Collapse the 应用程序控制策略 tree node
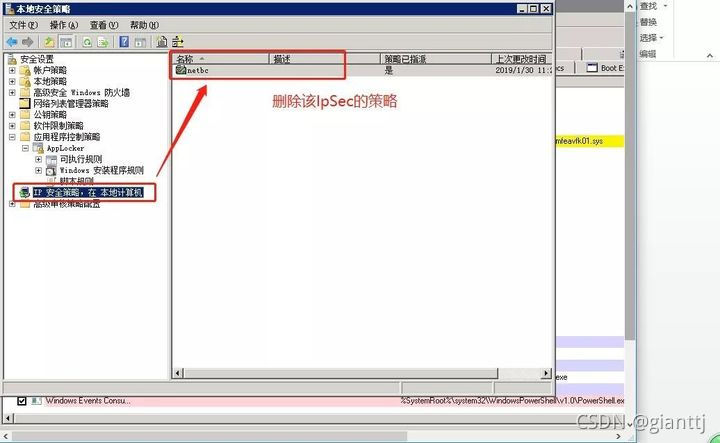Screen dimensions: 720x443 pos(12,137)
